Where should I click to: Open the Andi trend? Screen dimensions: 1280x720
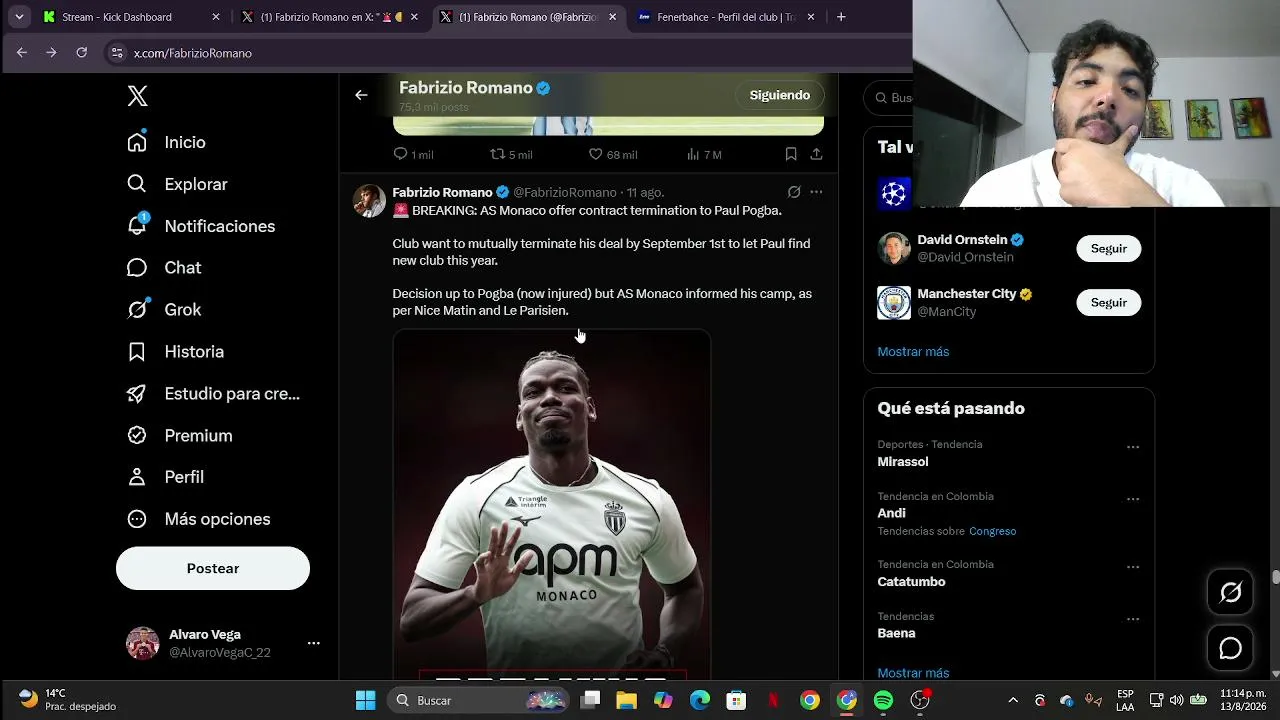pos(891,513)
